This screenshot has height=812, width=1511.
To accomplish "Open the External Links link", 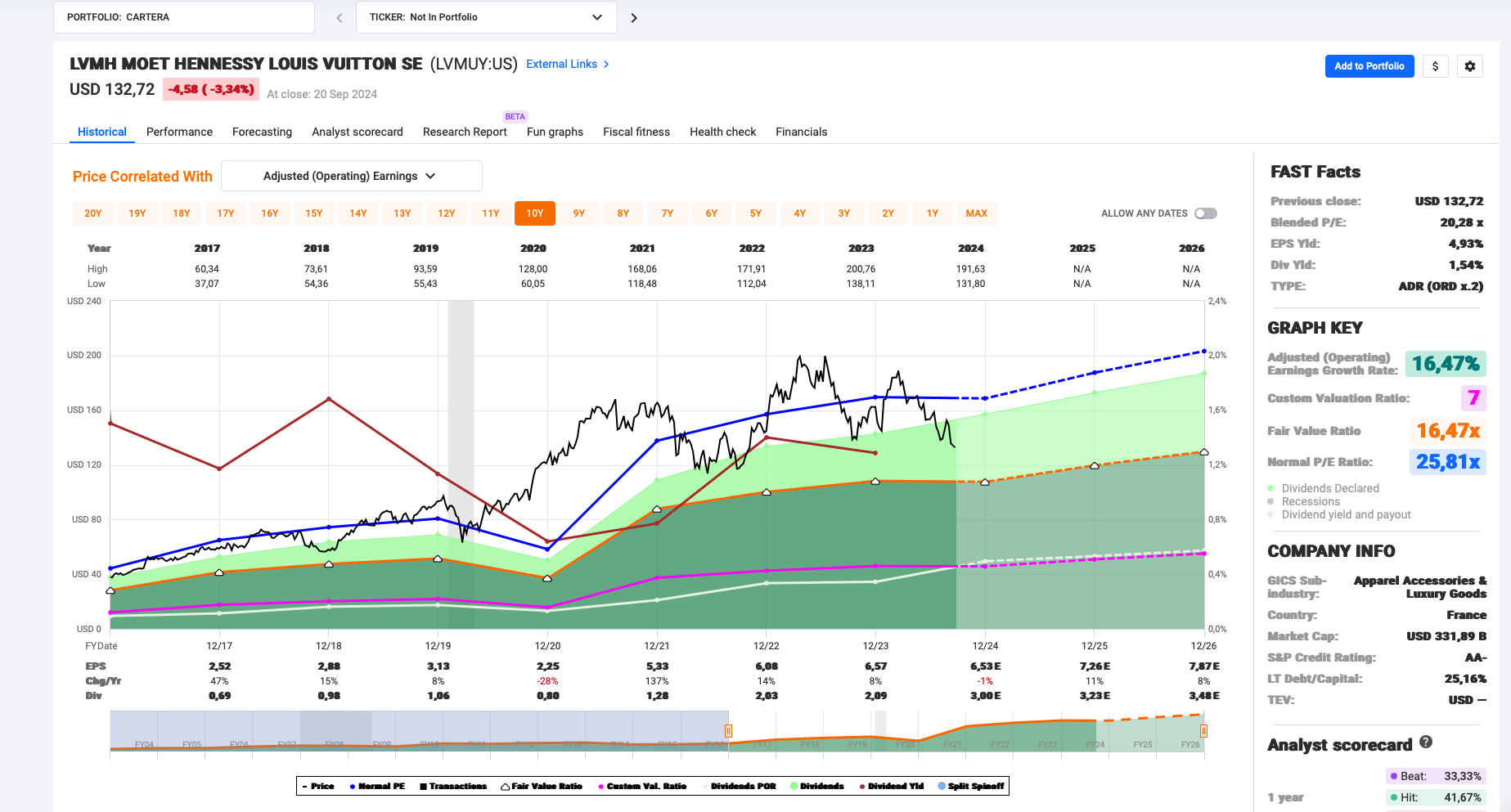I will [561, 64].
